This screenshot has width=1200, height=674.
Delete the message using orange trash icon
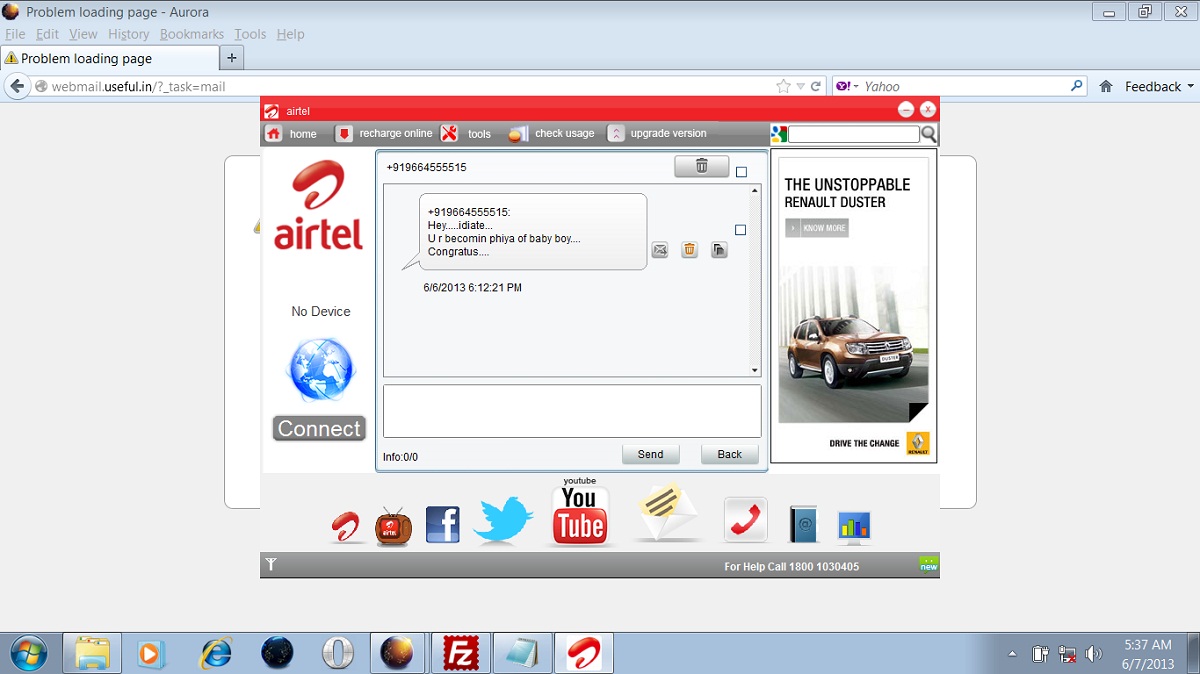click(x=689, y=250)
